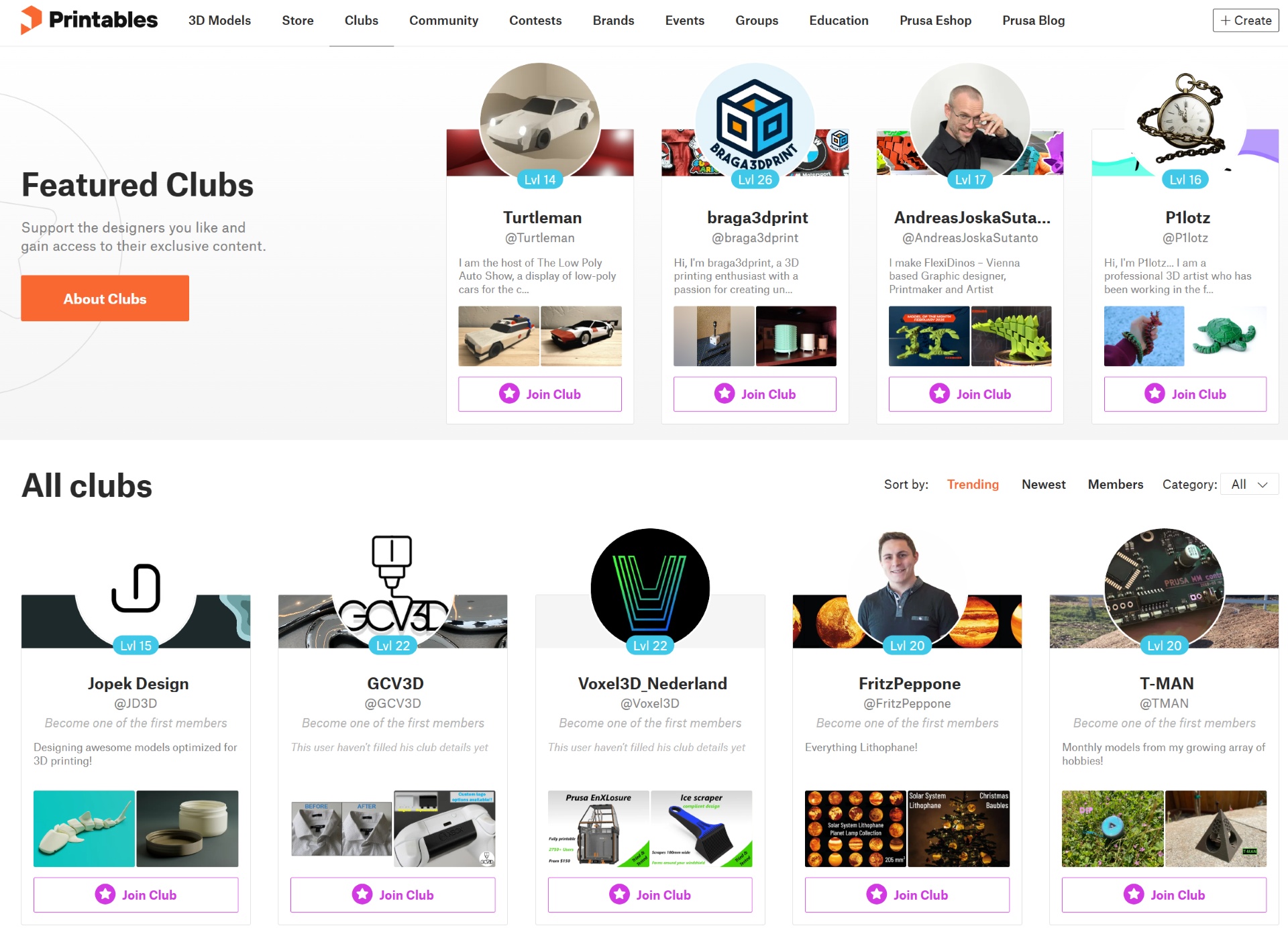Open Jopek Design's logo avatar

(x=136, y=588)
